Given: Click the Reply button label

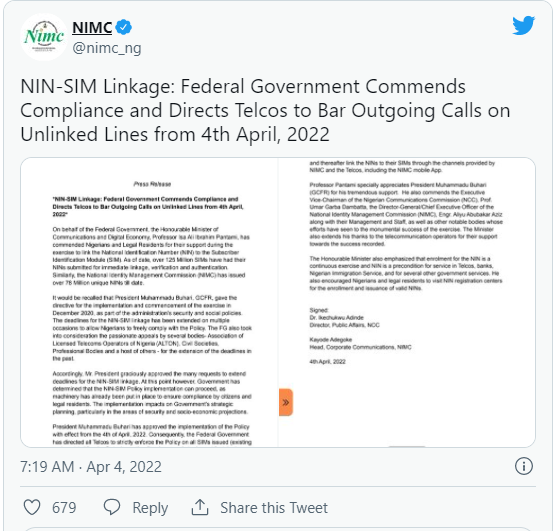Looking at the screenshot, I should pos(150,508).
